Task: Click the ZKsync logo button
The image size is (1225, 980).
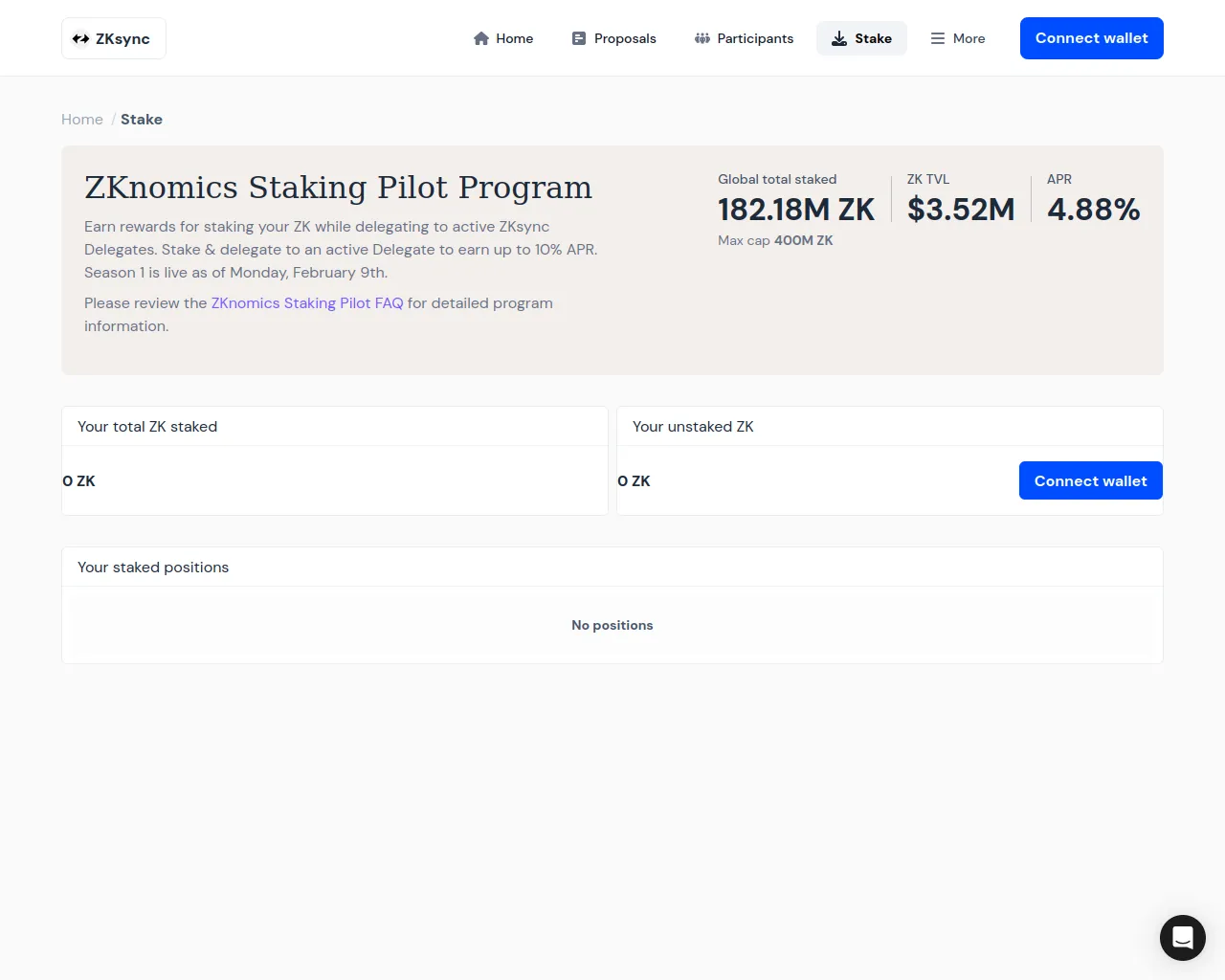Action: pyautogui.click(x=114, y=38)
